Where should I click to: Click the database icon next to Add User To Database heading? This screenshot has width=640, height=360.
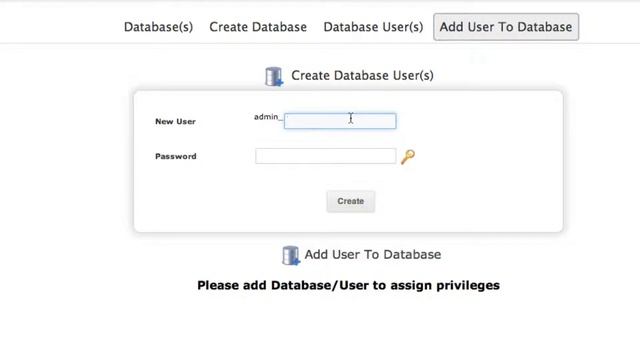[x=291, y=256]
